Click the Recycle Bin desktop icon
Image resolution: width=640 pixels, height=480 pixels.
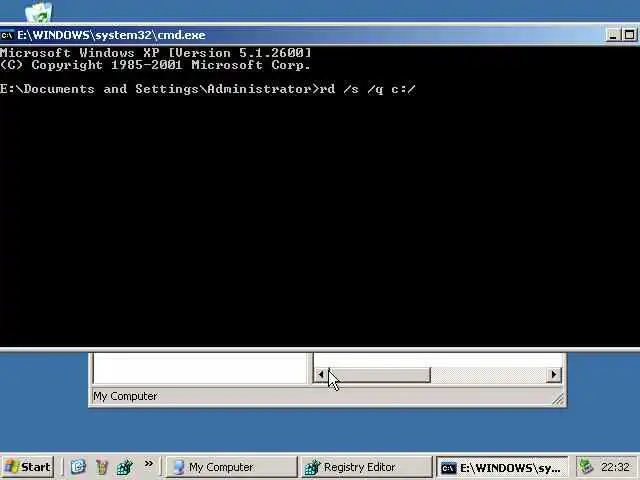(x=39, y=11)
